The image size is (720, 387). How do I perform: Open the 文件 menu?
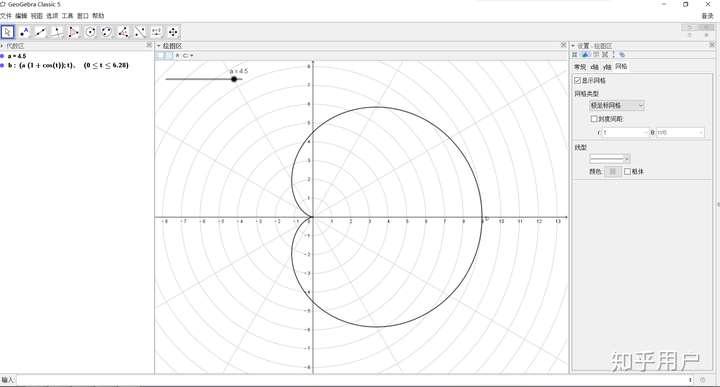click(6, 16)
